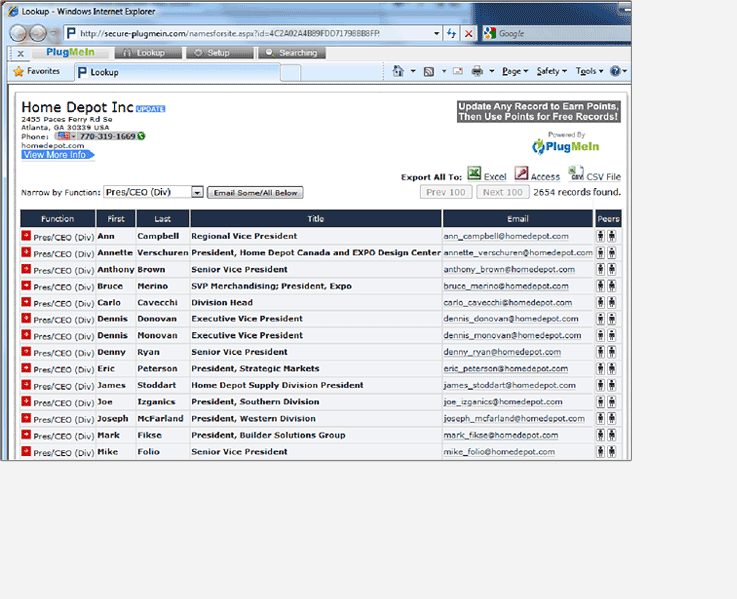737x599 pixels.
Task: Open the Setup toolbar tab
Action: tap(220, 53)
